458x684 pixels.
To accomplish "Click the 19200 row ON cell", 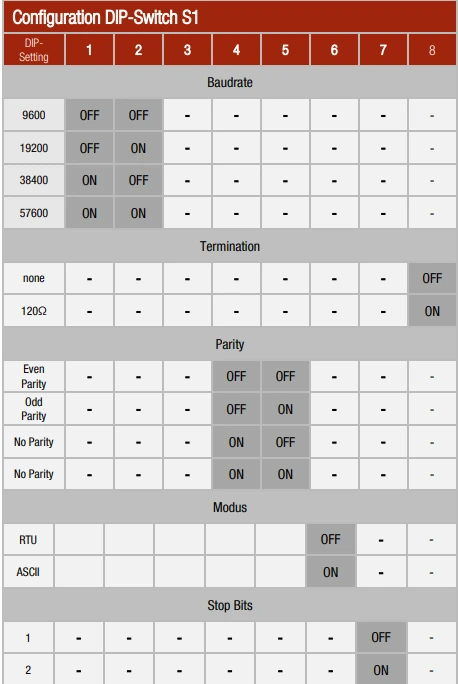I will pos(138,148).
